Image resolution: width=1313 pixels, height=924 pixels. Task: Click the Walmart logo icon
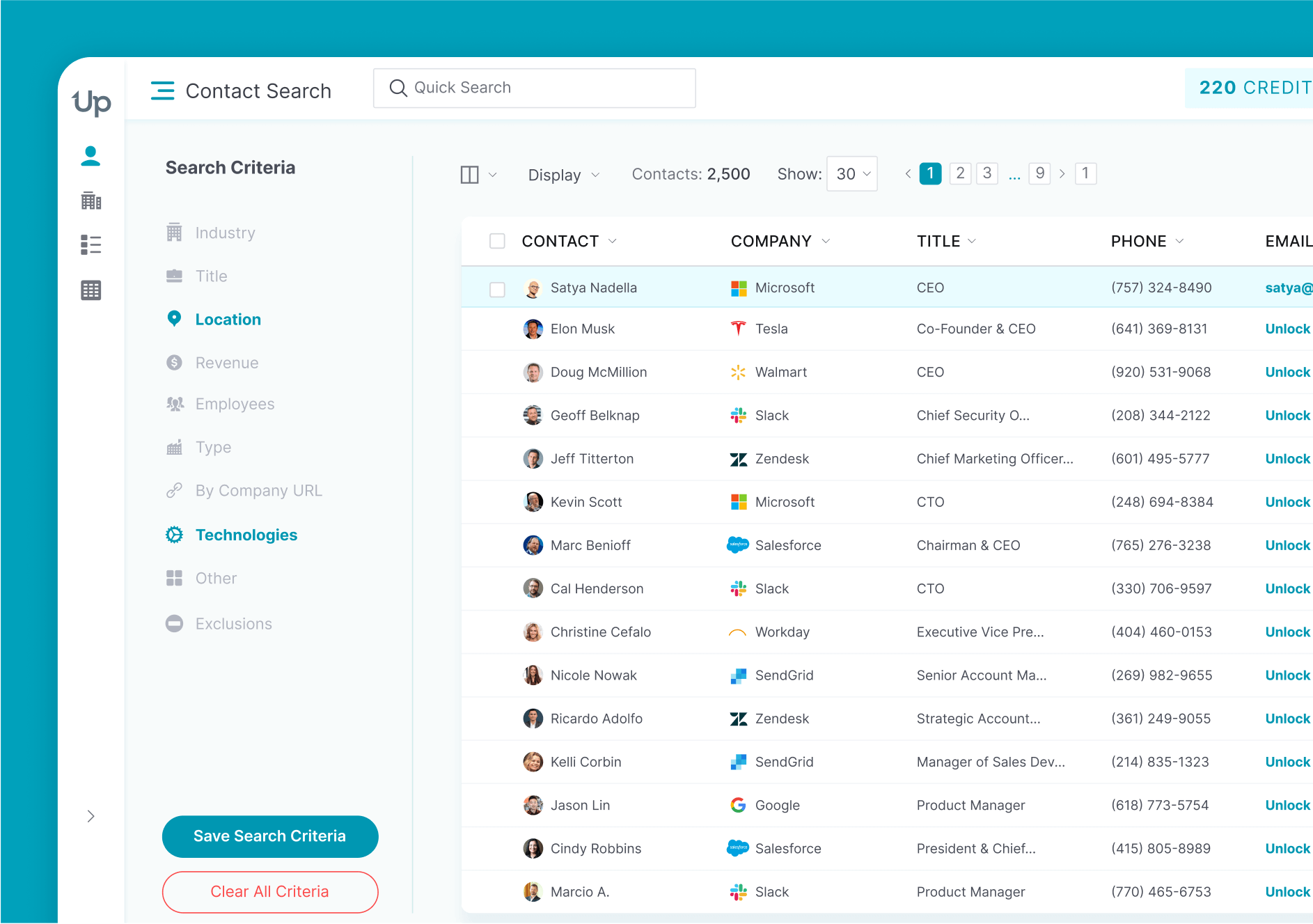(x=738, y=372)
